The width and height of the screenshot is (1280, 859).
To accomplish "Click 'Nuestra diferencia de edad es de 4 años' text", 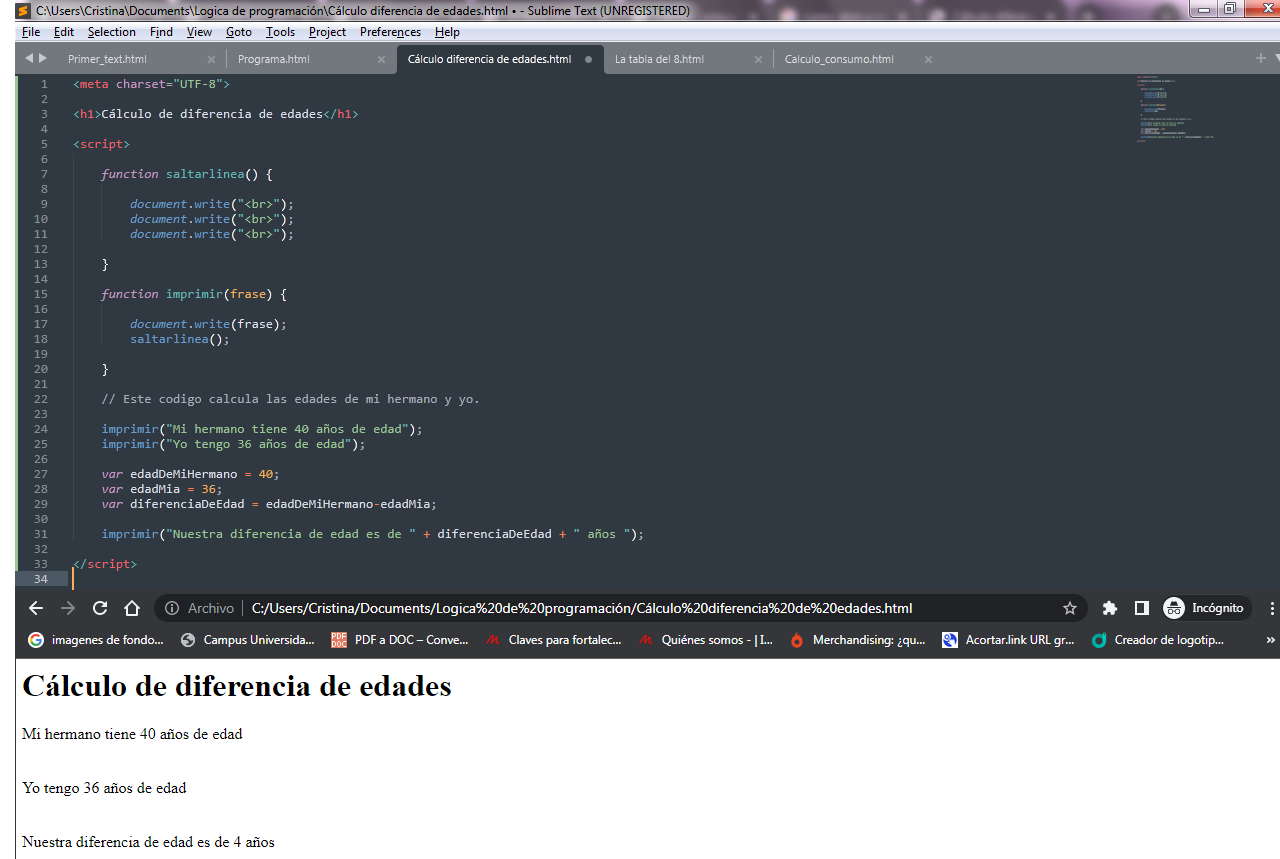I will pyautogui.click(x=148, y=842).
